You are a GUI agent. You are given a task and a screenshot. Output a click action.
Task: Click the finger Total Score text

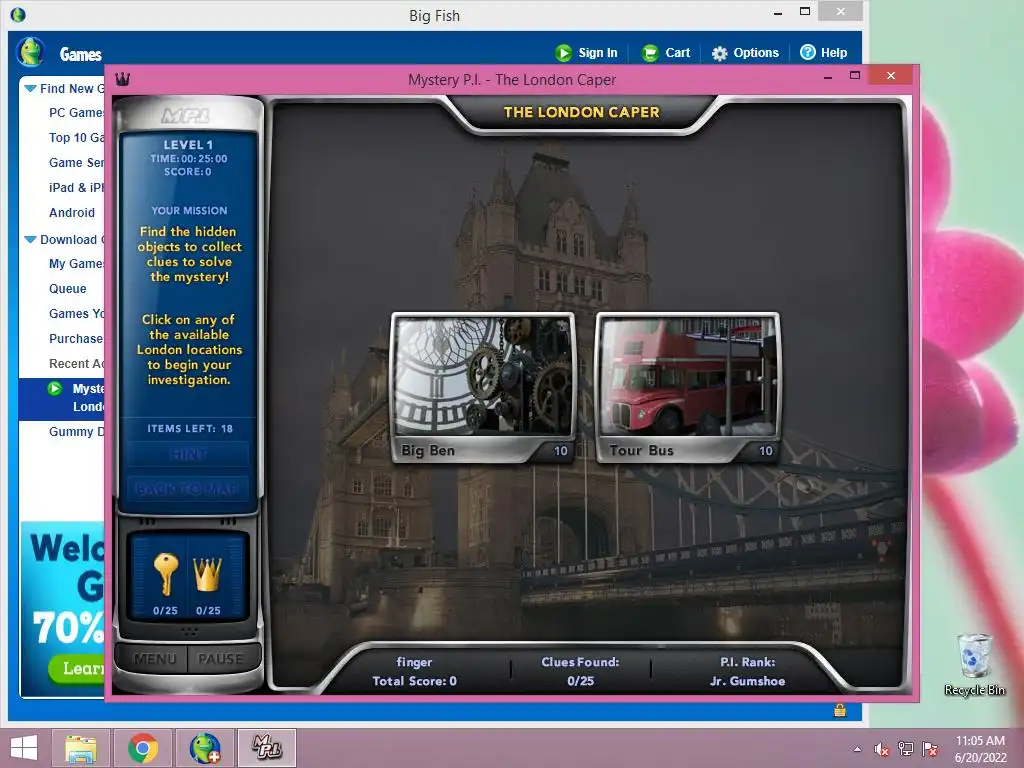coord(414,671)
